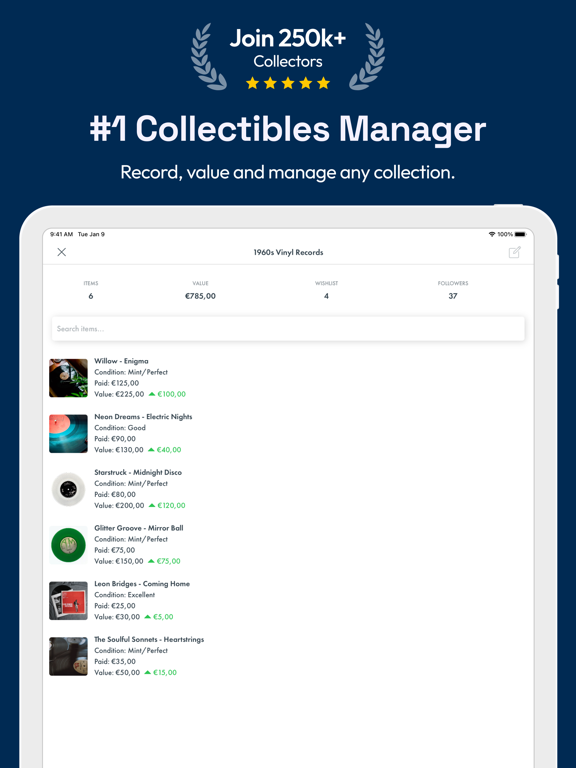
Task: Select the 'Willow - Enigma' title
Action: click(x=121, y=361)
